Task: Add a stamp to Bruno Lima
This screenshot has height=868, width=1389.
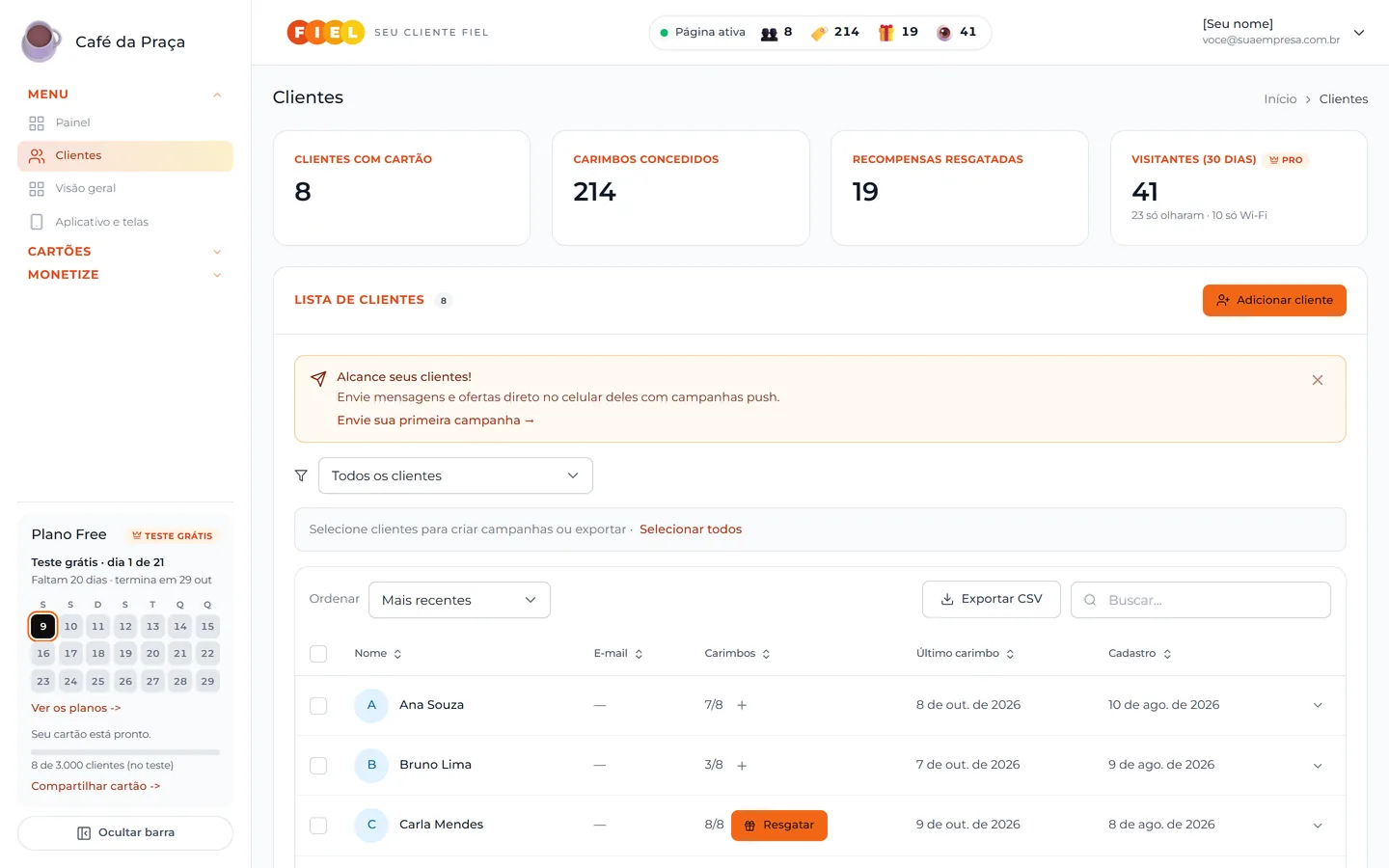Action: point(742,766)
